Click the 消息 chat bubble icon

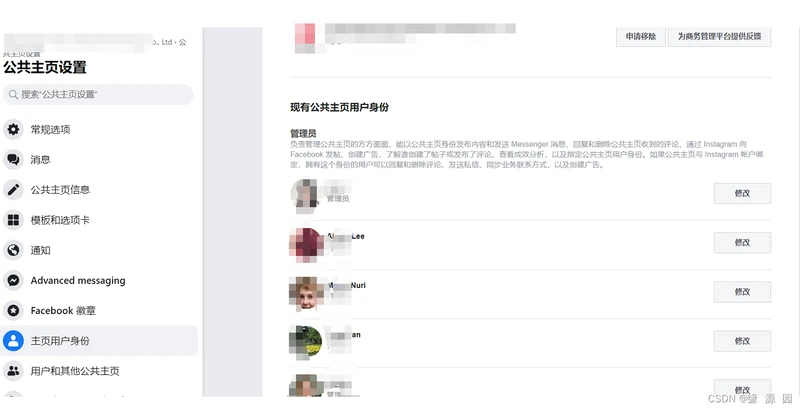coord(13,160)
